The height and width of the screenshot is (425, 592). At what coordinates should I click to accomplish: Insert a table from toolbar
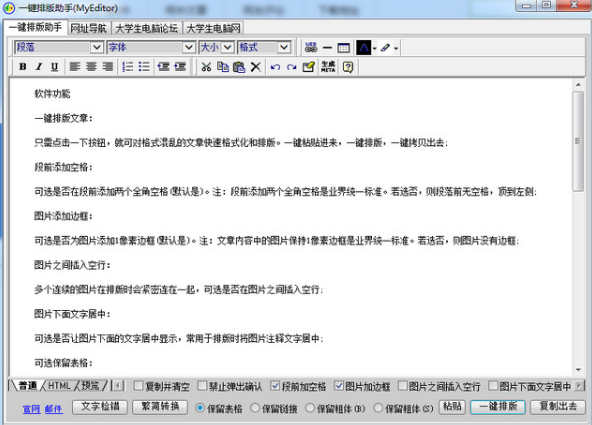(x=344, y=48)
